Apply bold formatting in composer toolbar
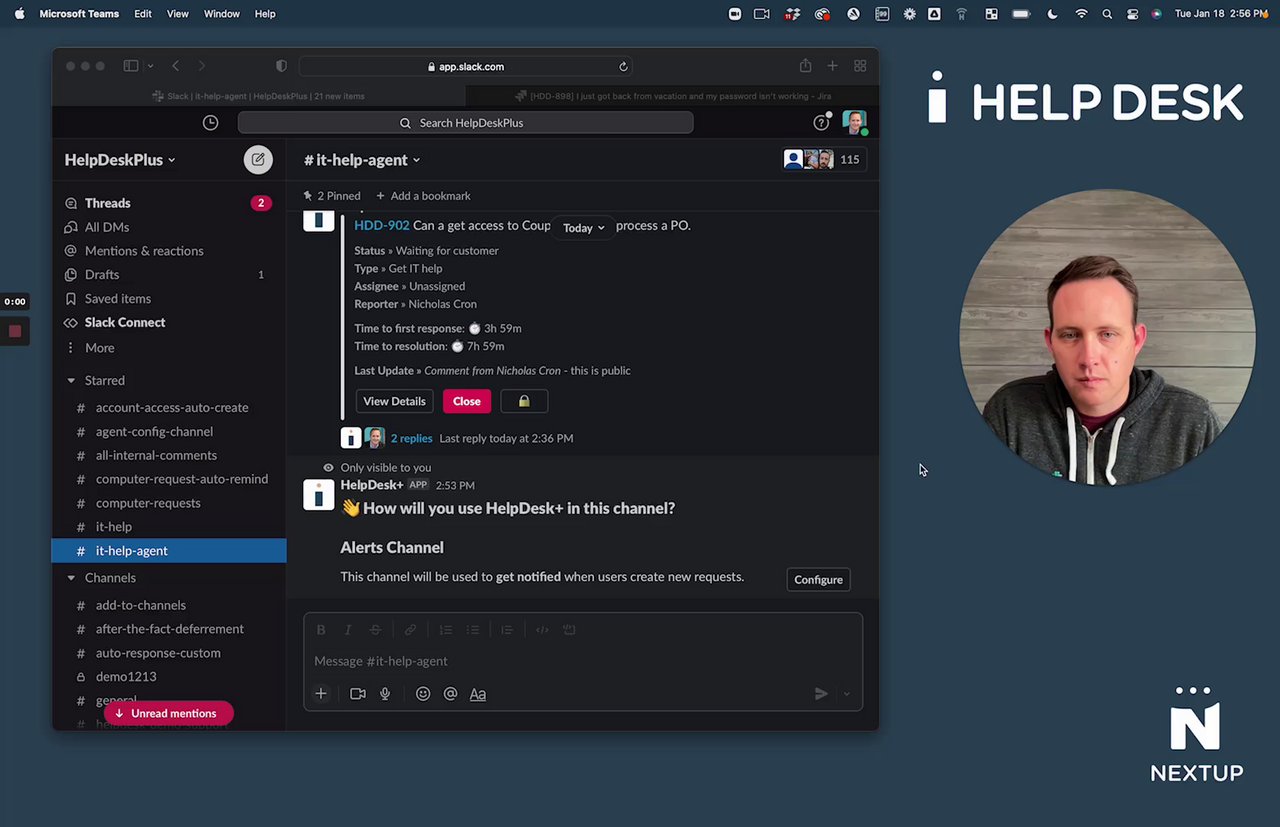1280x827 pixels. coord(321,630)
